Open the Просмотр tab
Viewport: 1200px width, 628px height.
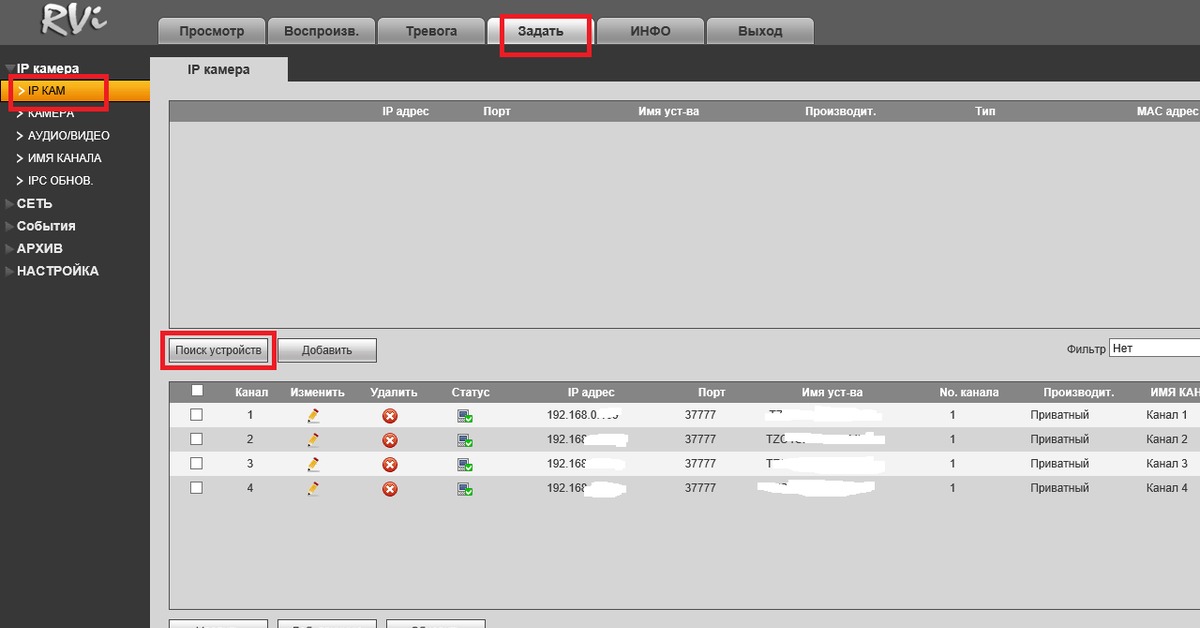tap(212, 31)
